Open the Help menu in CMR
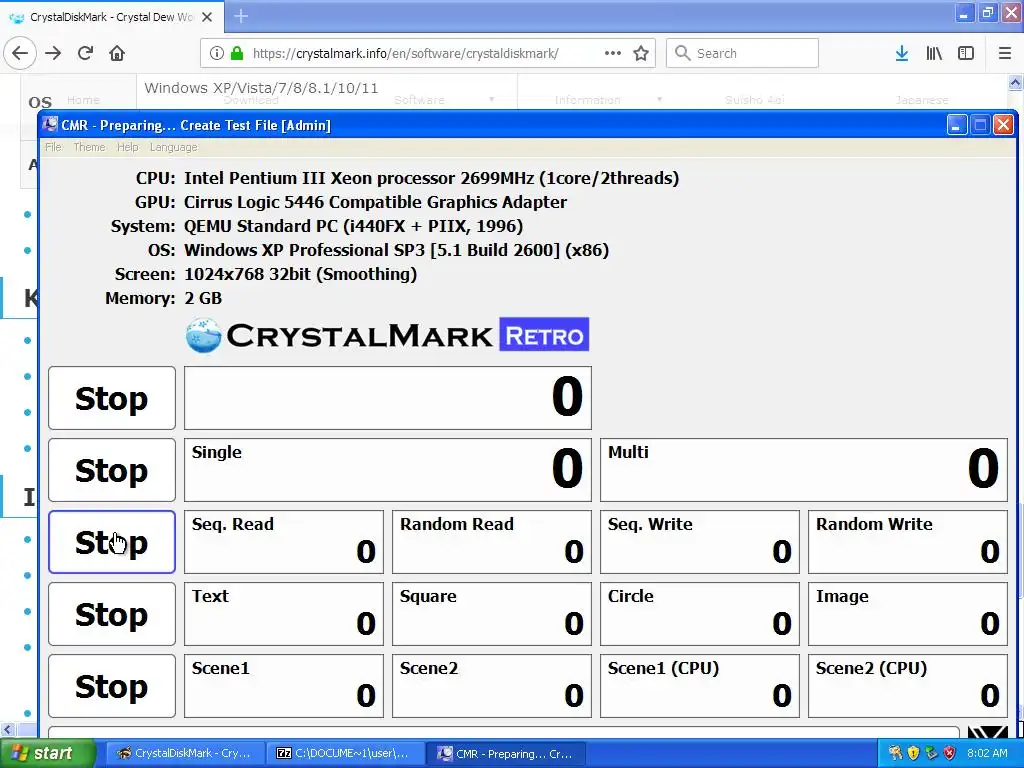The width and height of the screenshot is (1024, 768). (x=127, y=147)
